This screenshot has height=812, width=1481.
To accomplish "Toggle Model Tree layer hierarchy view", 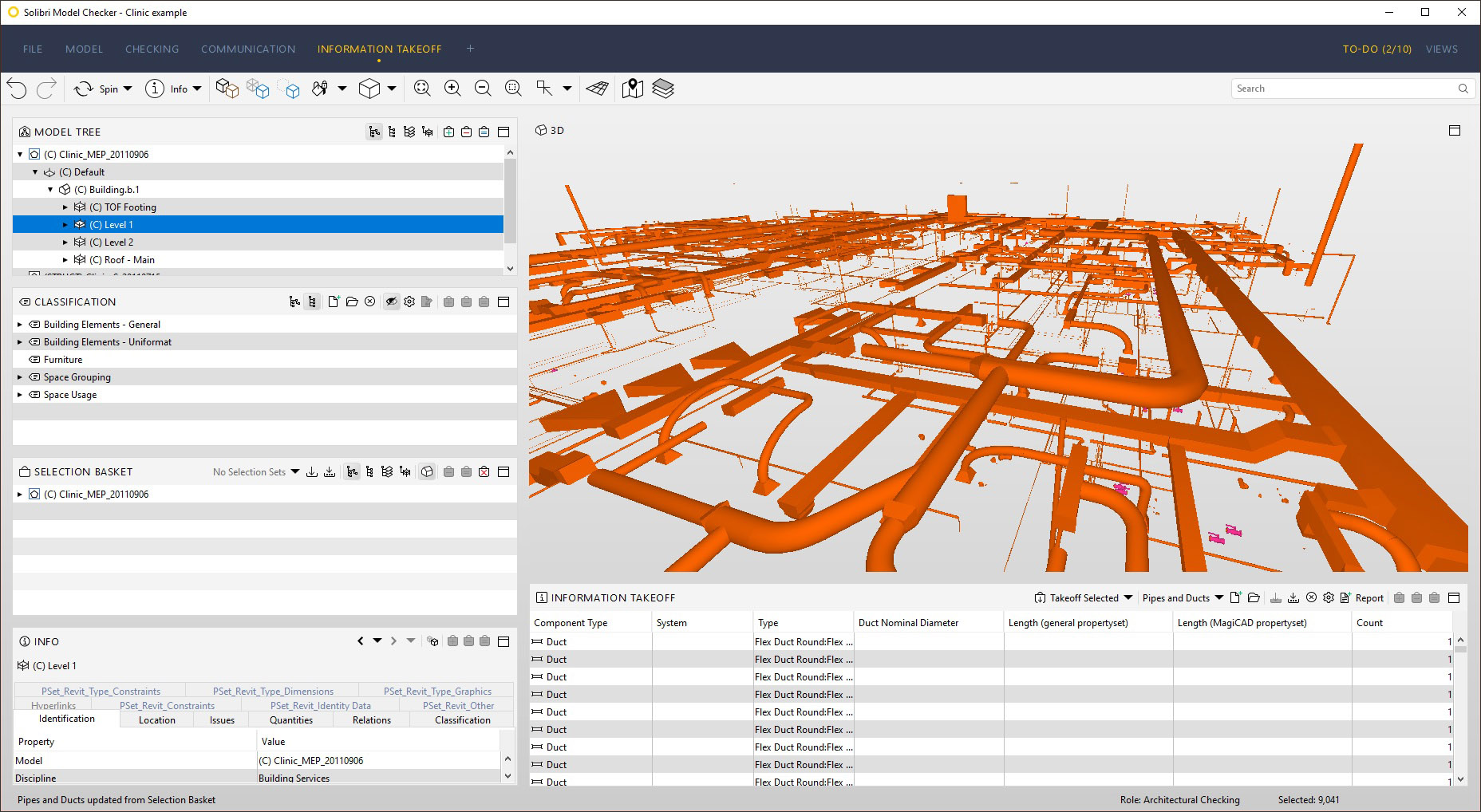I will click(x=409, y=132).
